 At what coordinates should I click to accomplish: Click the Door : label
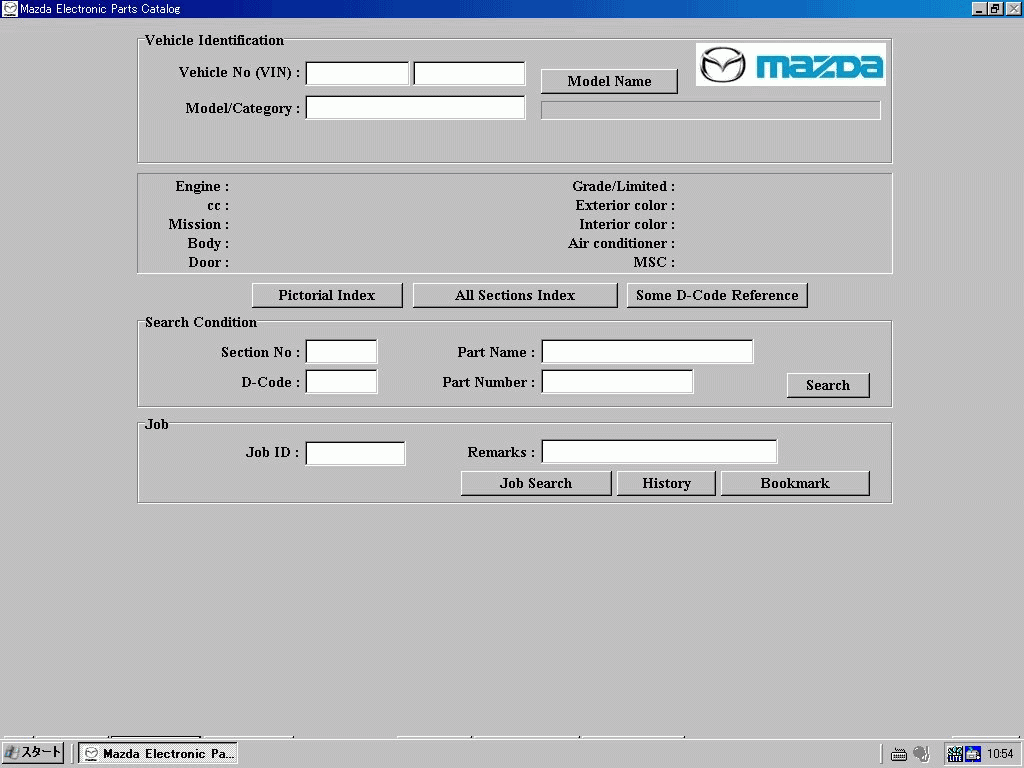(x=208, y=262)
